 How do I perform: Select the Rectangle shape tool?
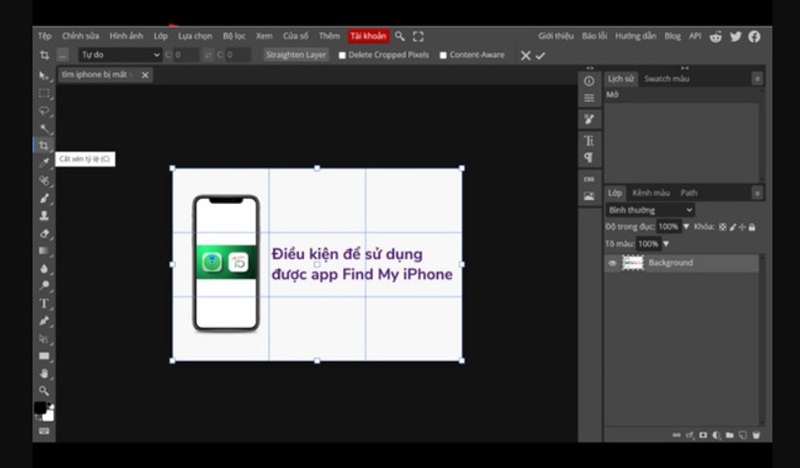point(44,356)
